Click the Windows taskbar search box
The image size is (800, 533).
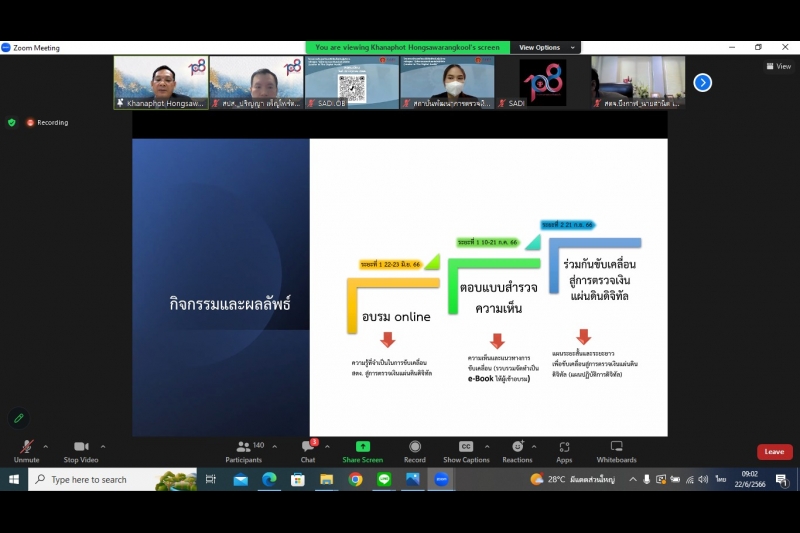112,480
